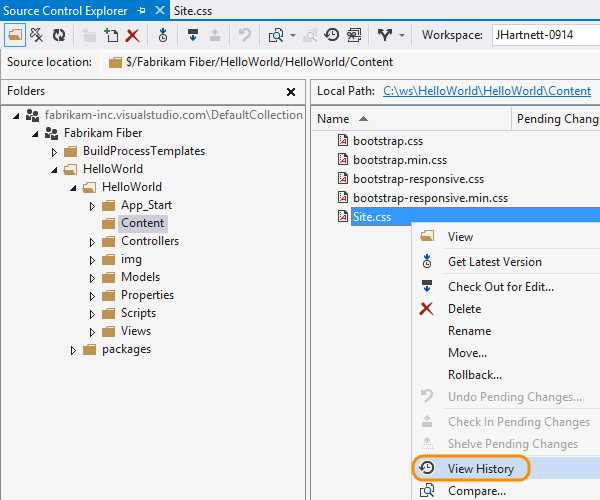The image size is (600, 500).
Task: Choose Compare... from the context menu
Action: click(x=477, y=490)
